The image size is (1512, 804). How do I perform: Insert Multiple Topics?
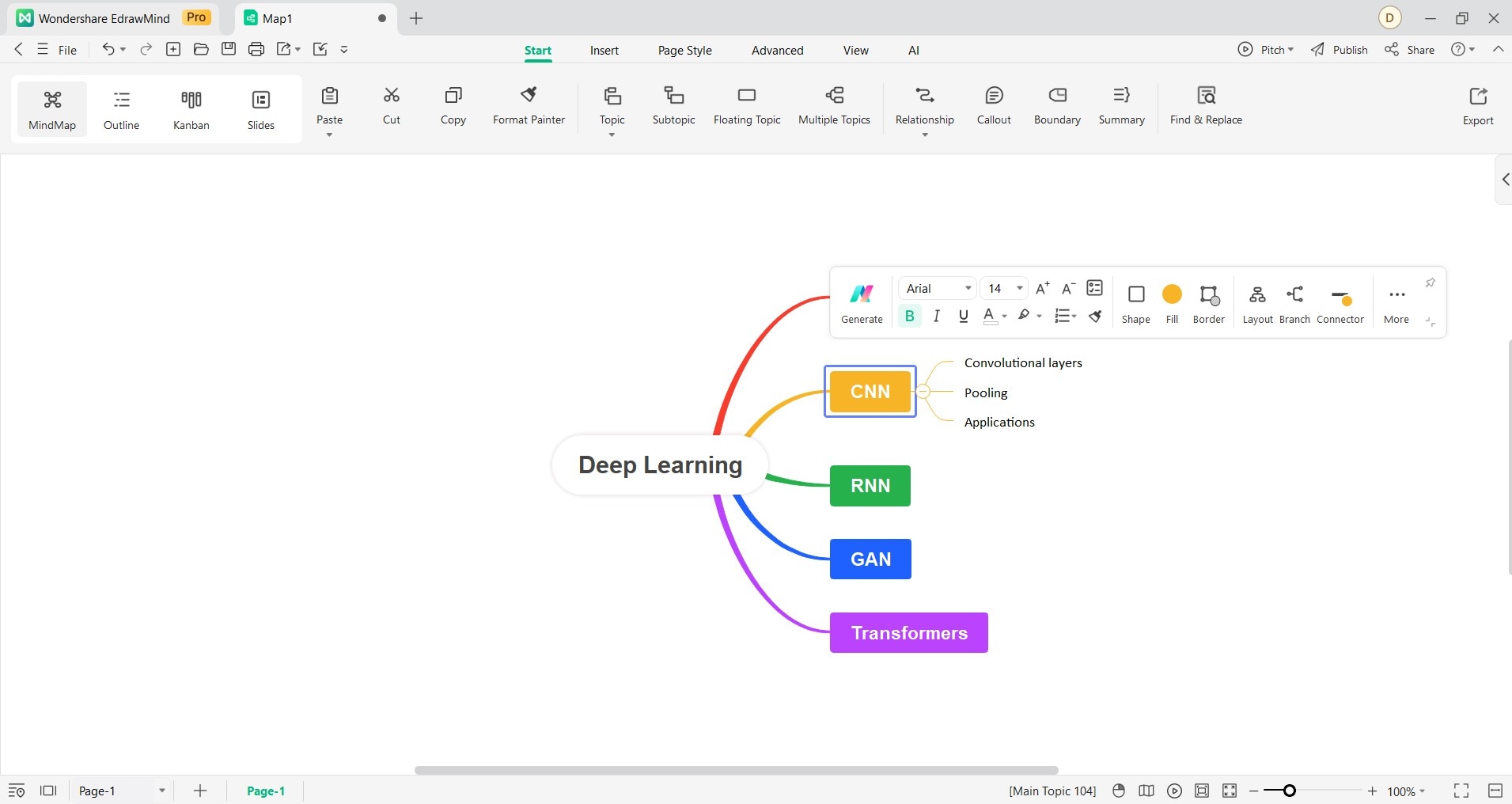coord(834,106)
